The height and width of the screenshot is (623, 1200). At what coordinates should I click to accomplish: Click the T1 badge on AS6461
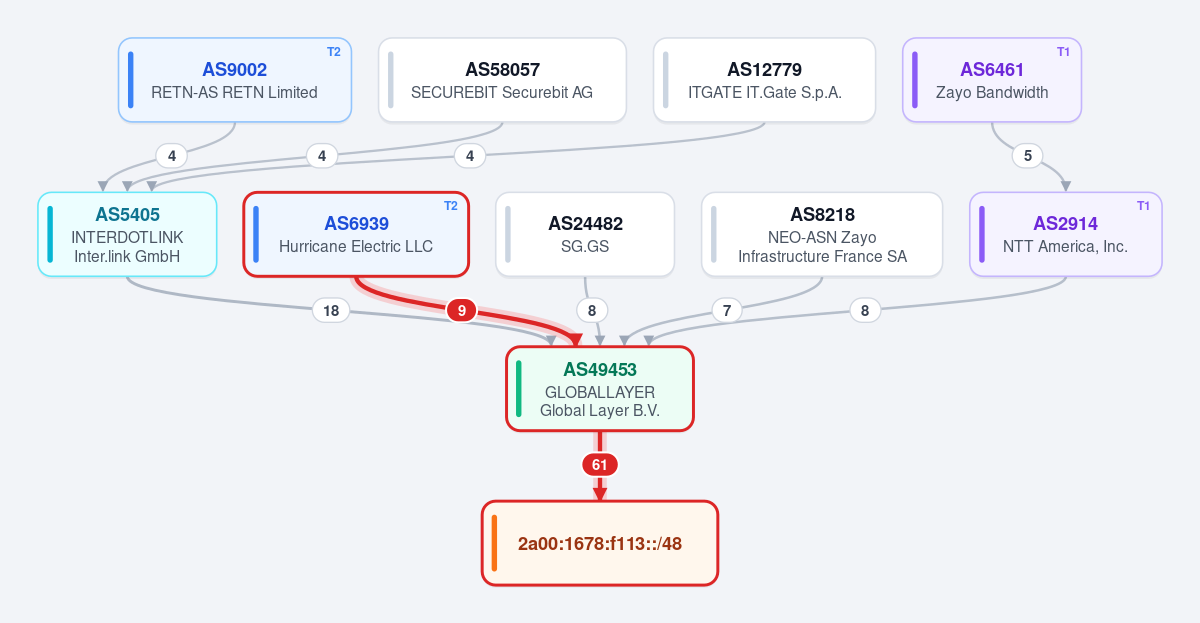tap(1063, 51)
